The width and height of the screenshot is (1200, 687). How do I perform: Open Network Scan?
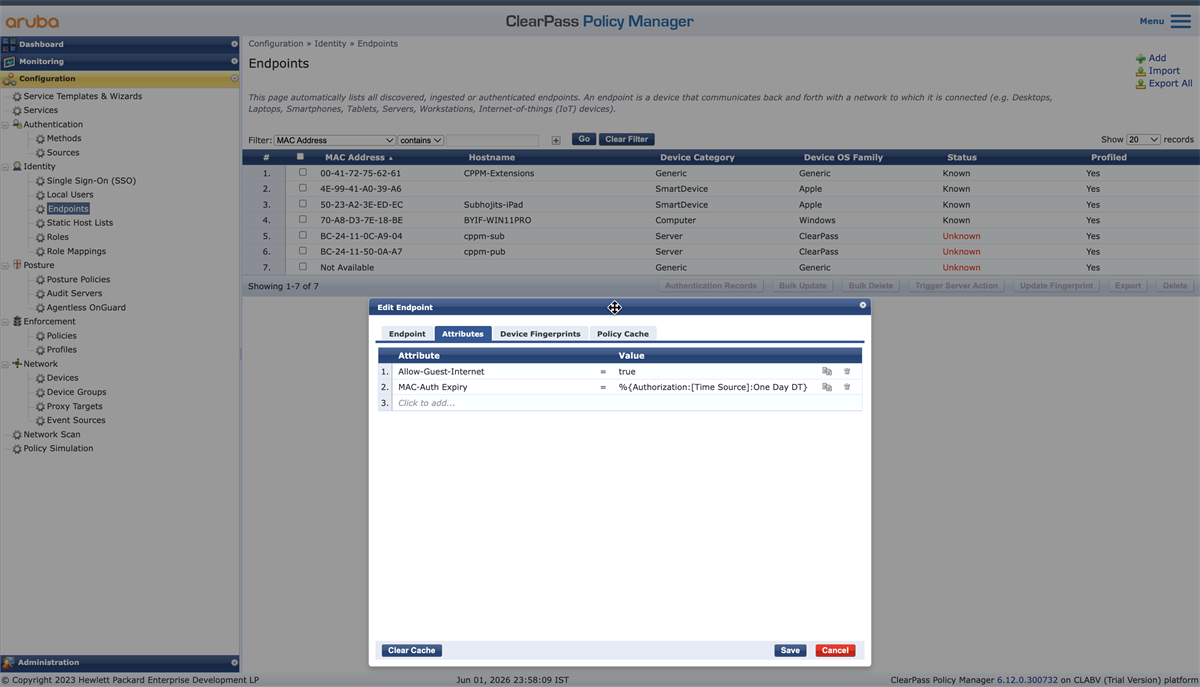pyautogui.click(x=52, y=434)
